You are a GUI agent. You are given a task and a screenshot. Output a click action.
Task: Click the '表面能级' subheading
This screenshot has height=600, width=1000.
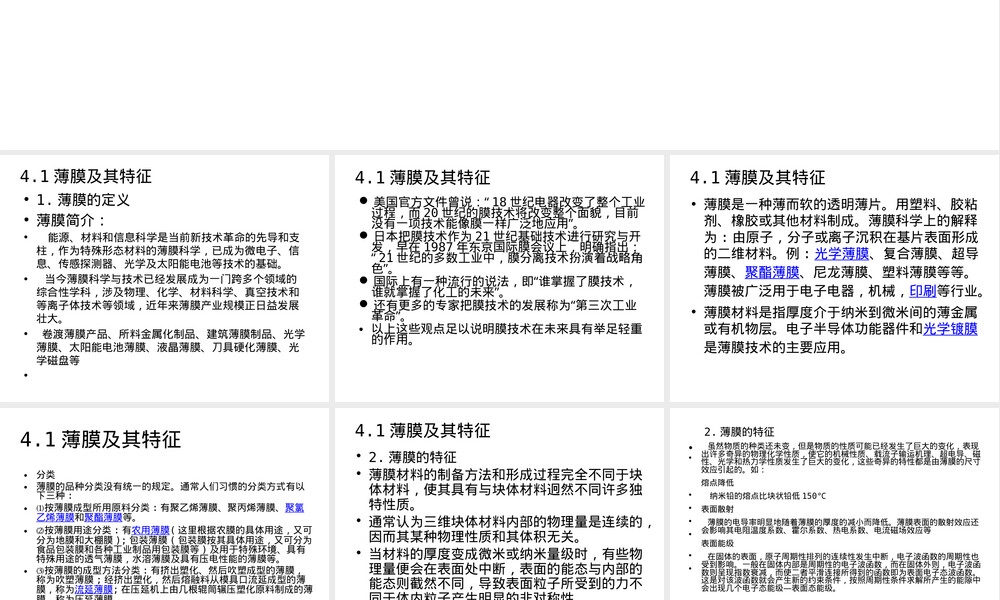(x=717, y=543)
